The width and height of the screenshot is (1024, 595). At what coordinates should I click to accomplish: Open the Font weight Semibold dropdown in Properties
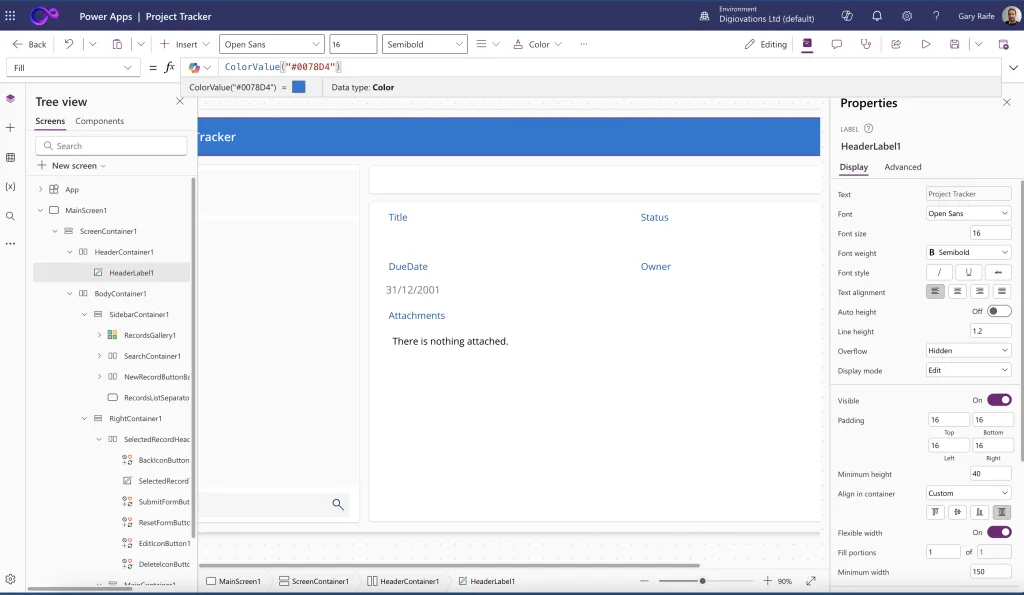(968, 253)
